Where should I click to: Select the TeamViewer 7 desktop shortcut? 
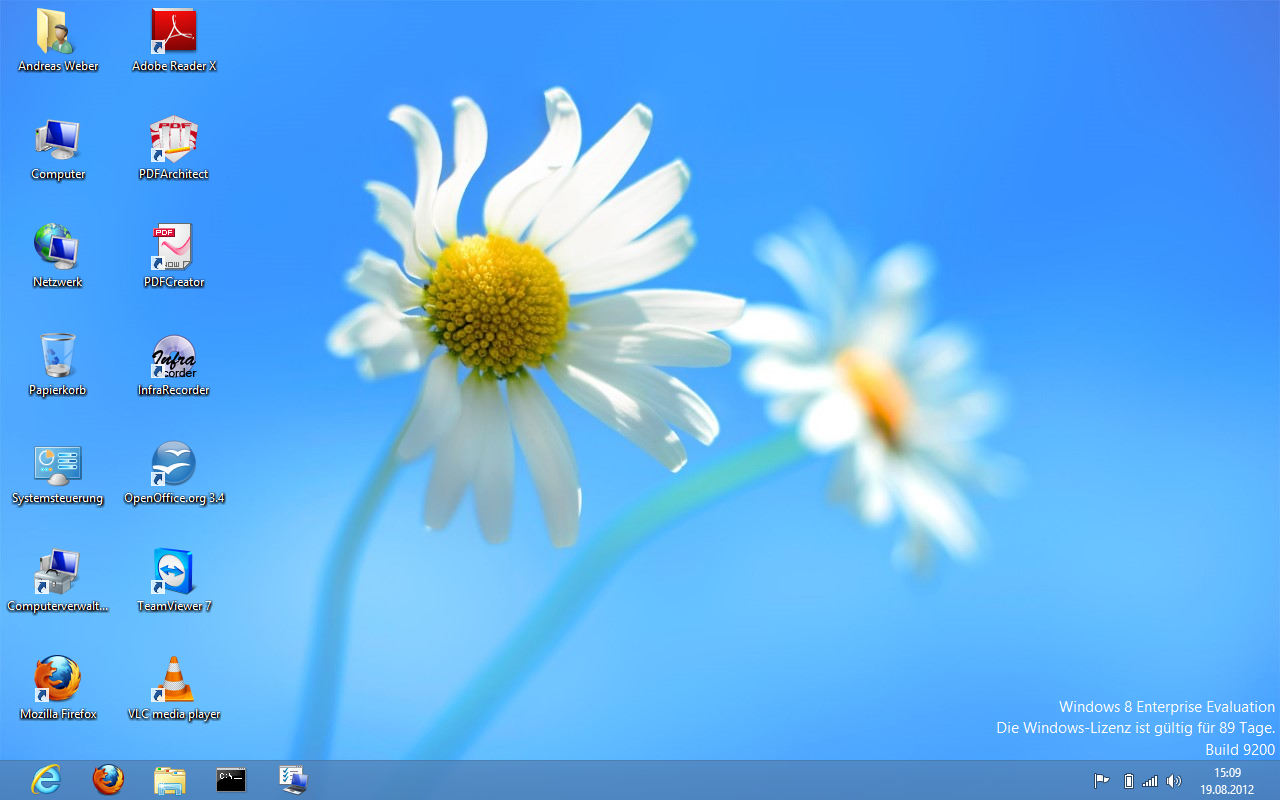coord(174,572)
